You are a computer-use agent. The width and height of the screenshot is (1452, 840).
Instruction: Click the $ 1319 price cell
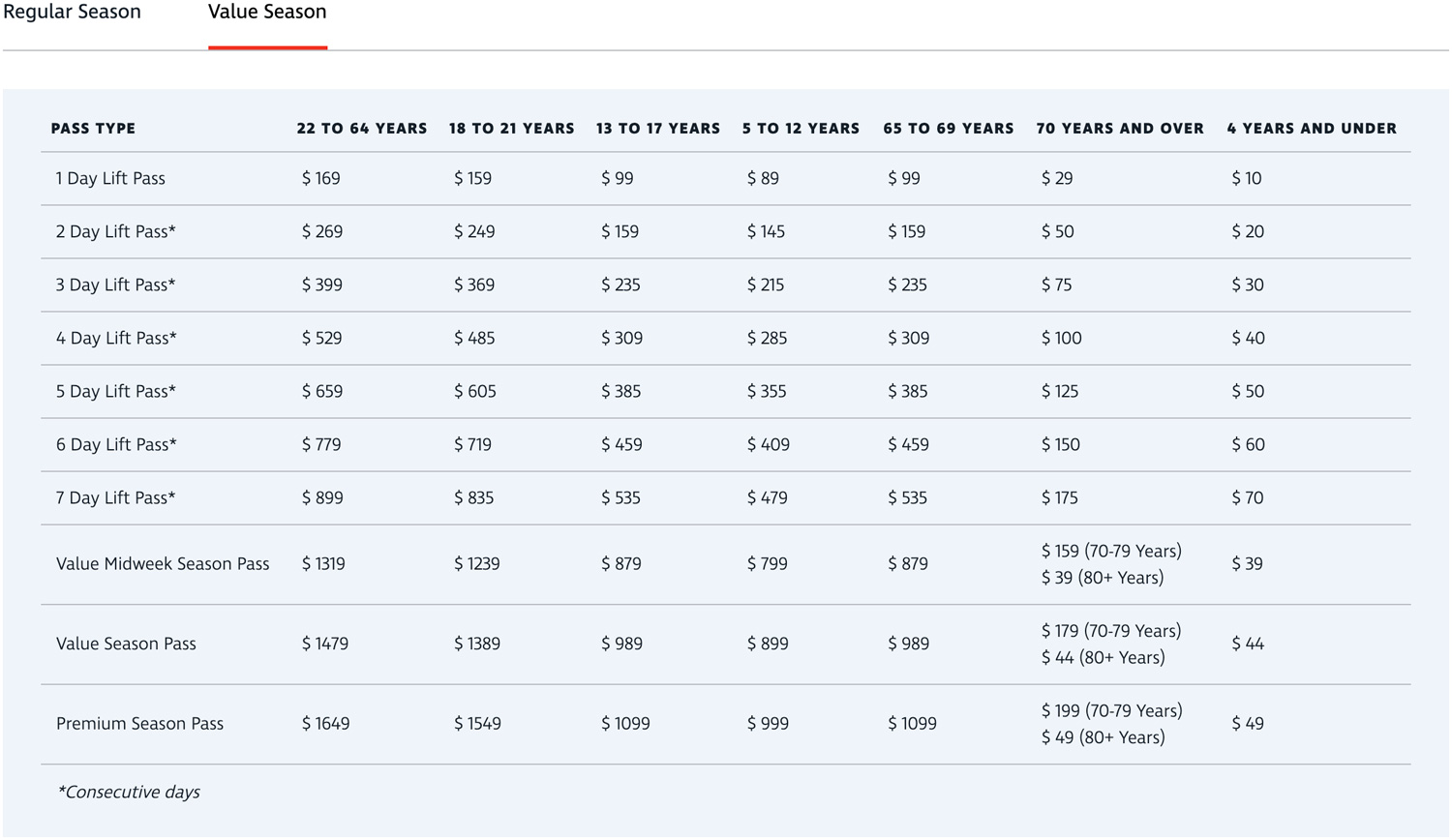click(x=323, y=564)
